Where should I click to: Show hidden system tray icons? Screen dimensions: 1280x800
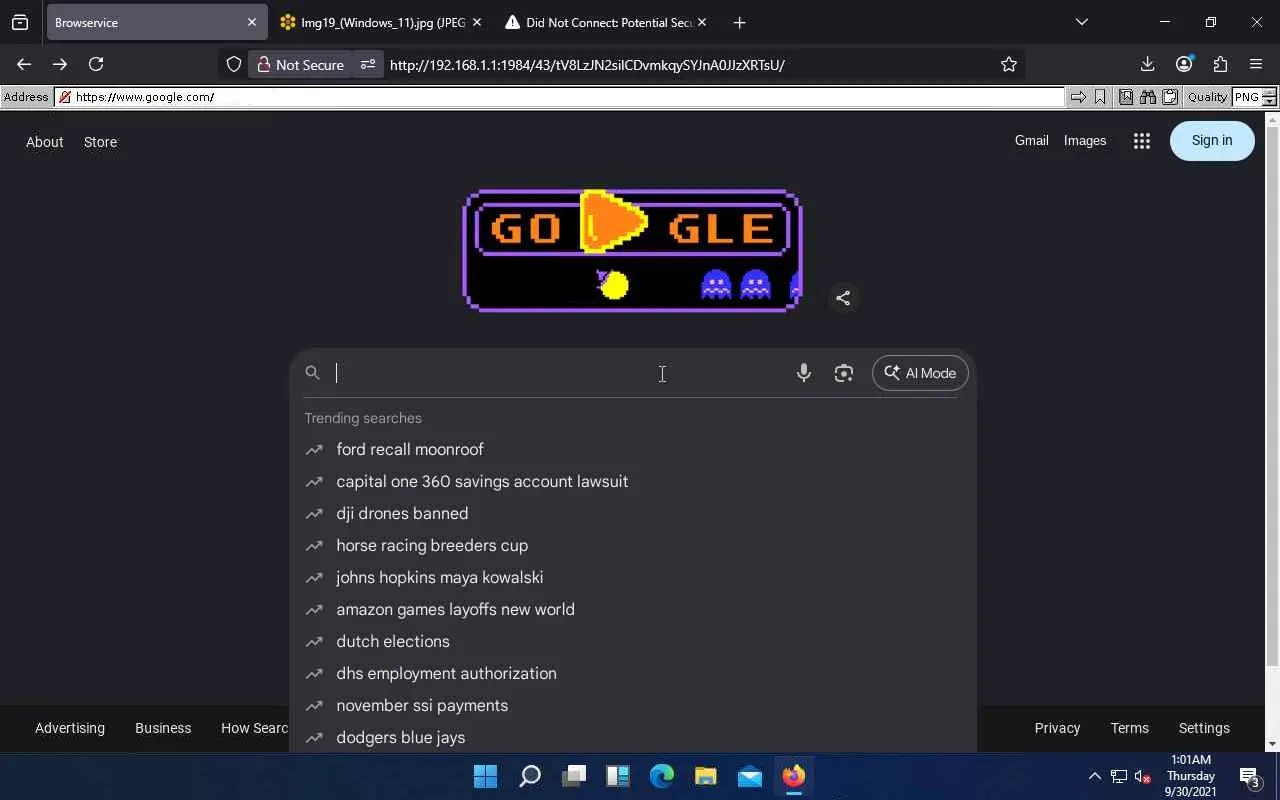pos(1094,776)
